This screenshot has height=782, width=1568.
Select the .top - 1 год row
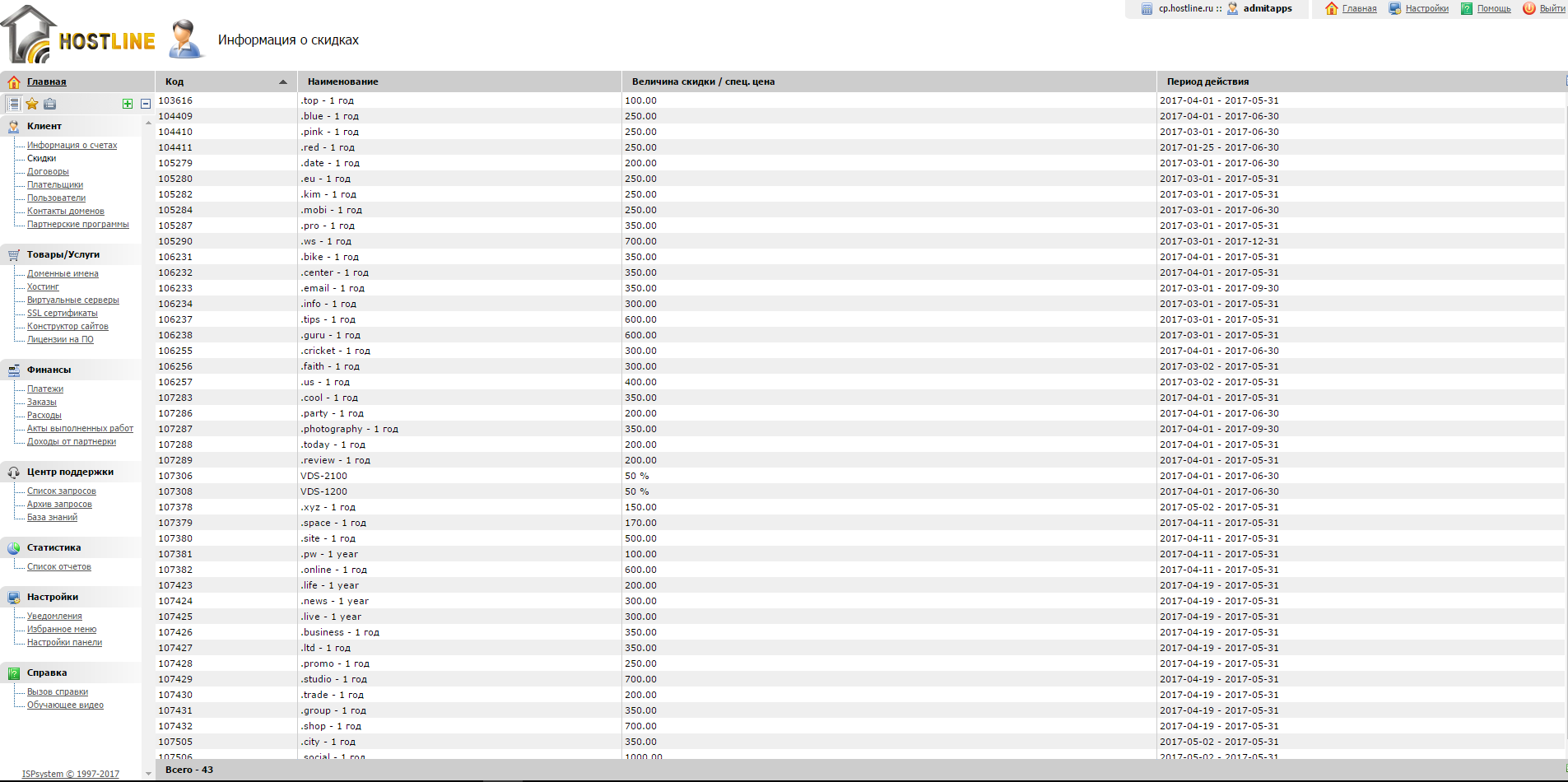tap(860, 100)
